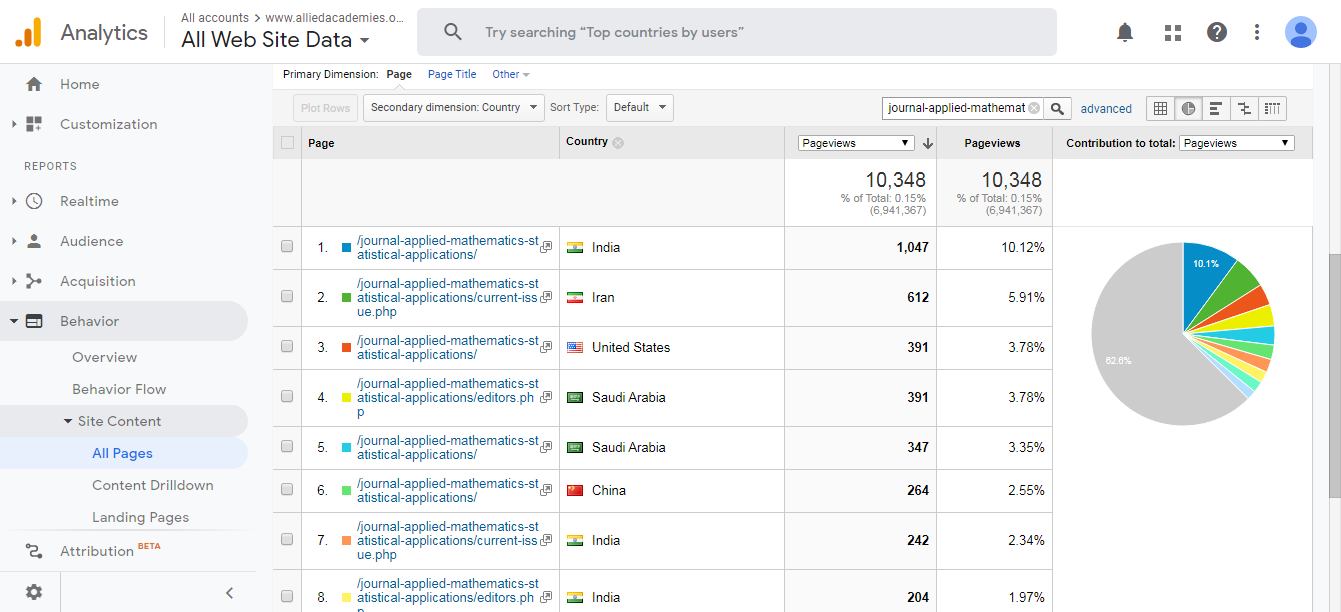Open the Google apps grid
Image resolution: width=1341 pixels, height=612 pixels.
point(1173,32)
